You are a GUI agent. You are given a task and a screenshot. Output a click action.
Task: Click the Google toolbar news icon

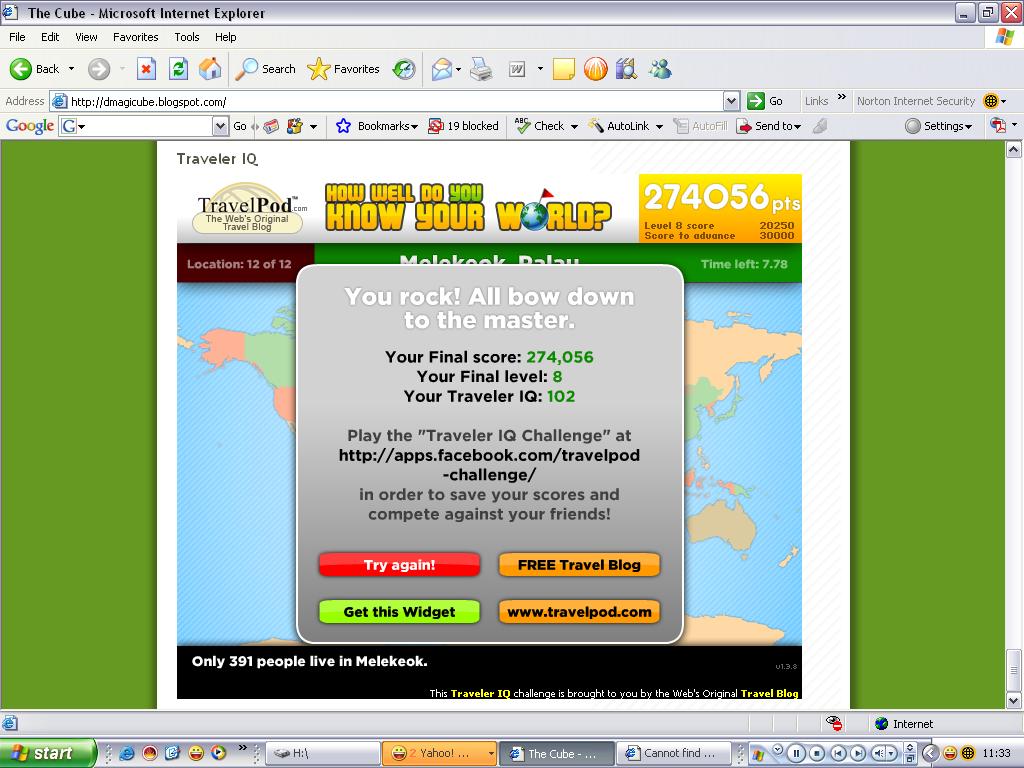coord(271,126)
